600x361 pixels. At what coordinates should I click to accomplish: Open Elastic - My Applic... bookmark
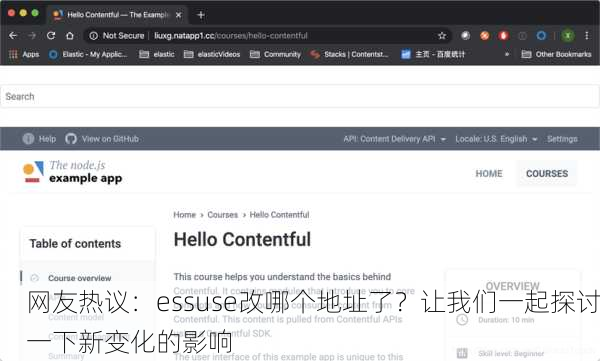[88, 54]
